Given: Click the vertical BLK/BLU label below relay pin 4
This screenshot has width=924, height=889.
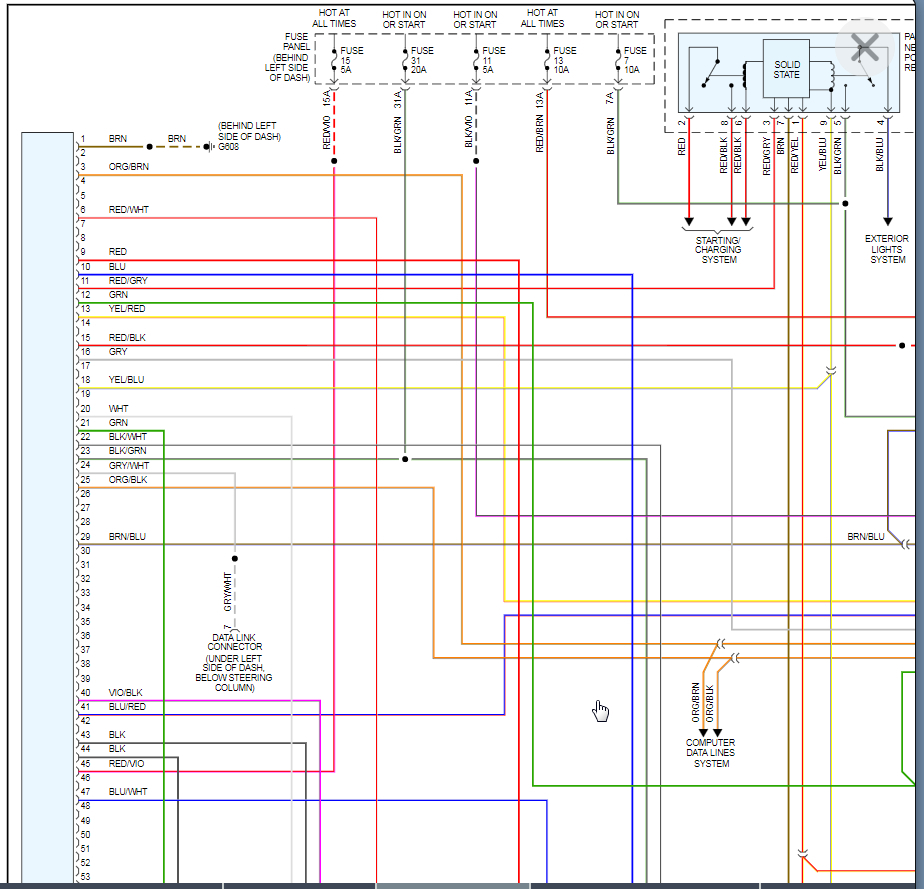Looking at the screenshot, I should click(880, 155).
